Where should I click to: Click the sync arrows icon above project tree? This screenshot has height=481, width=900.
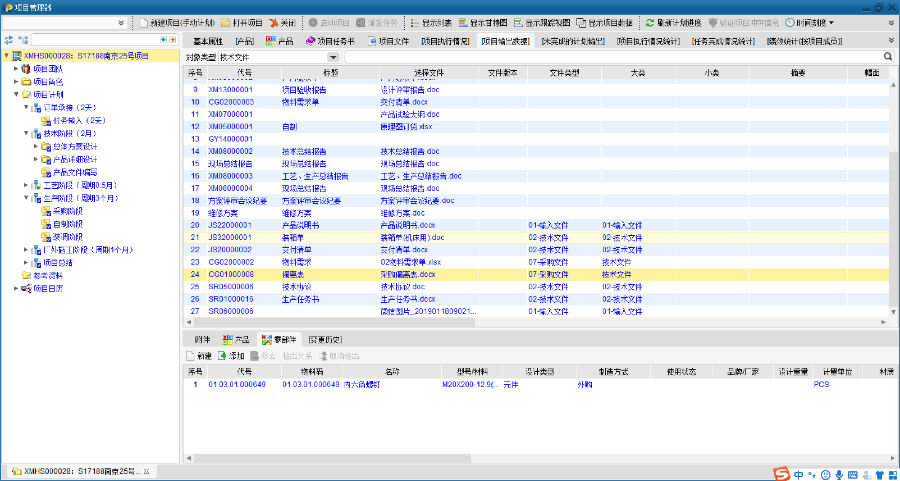tap(9, 40)
